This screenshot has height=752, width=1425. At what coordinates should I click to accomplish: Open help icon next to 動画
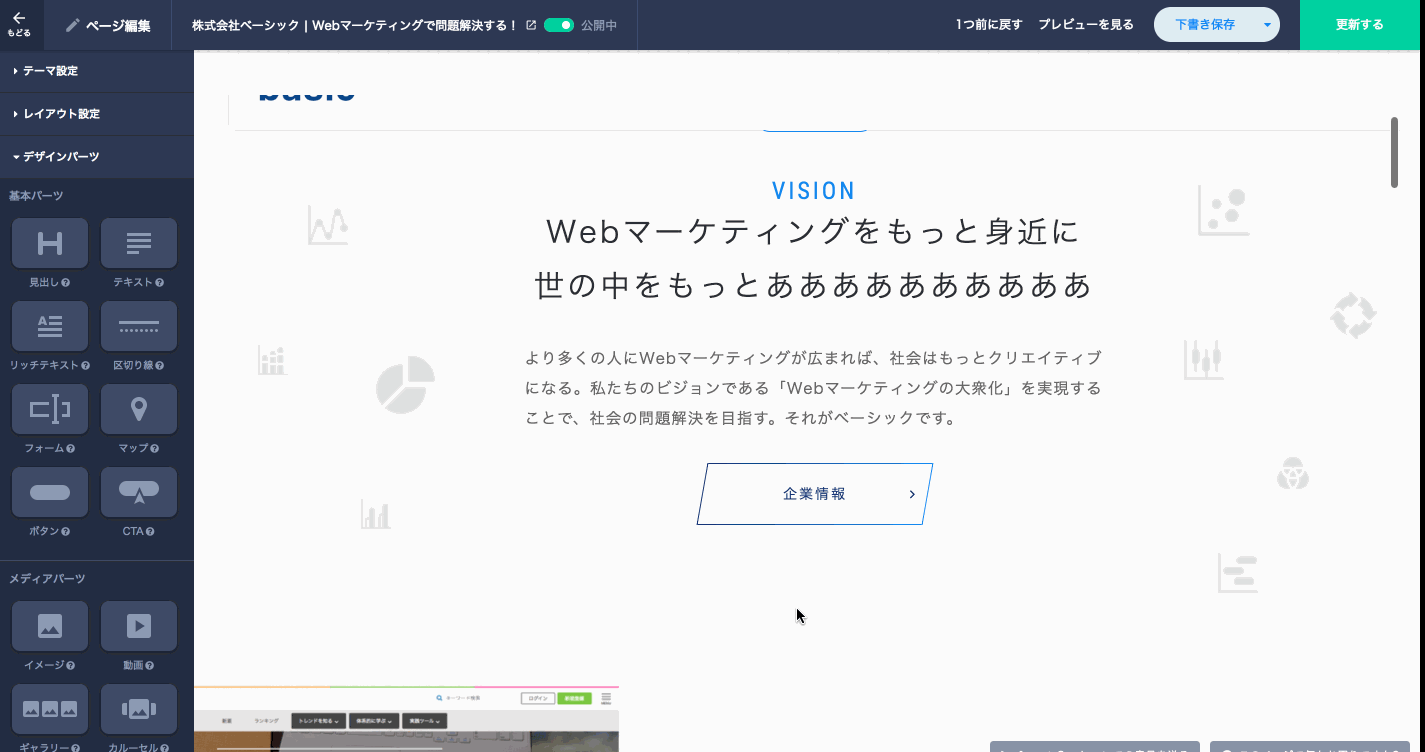coord(149,666)
